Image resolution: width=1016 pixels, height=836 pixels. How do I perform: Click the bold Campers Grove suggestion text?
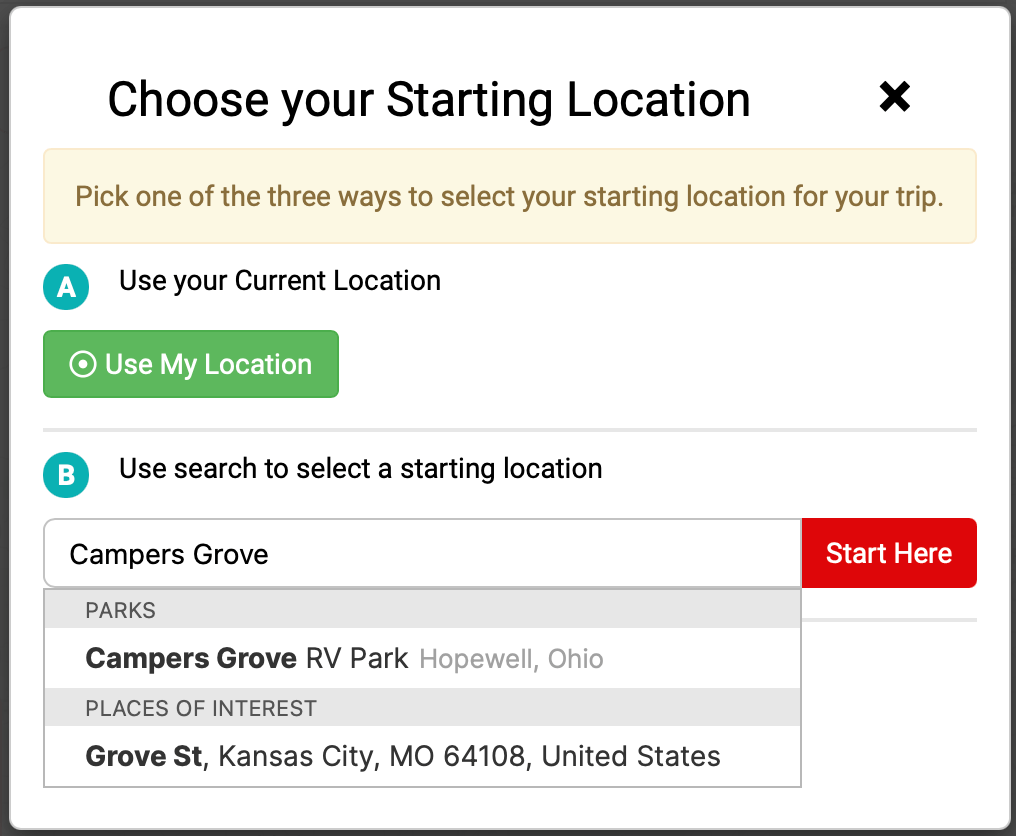tap(191, 658)
